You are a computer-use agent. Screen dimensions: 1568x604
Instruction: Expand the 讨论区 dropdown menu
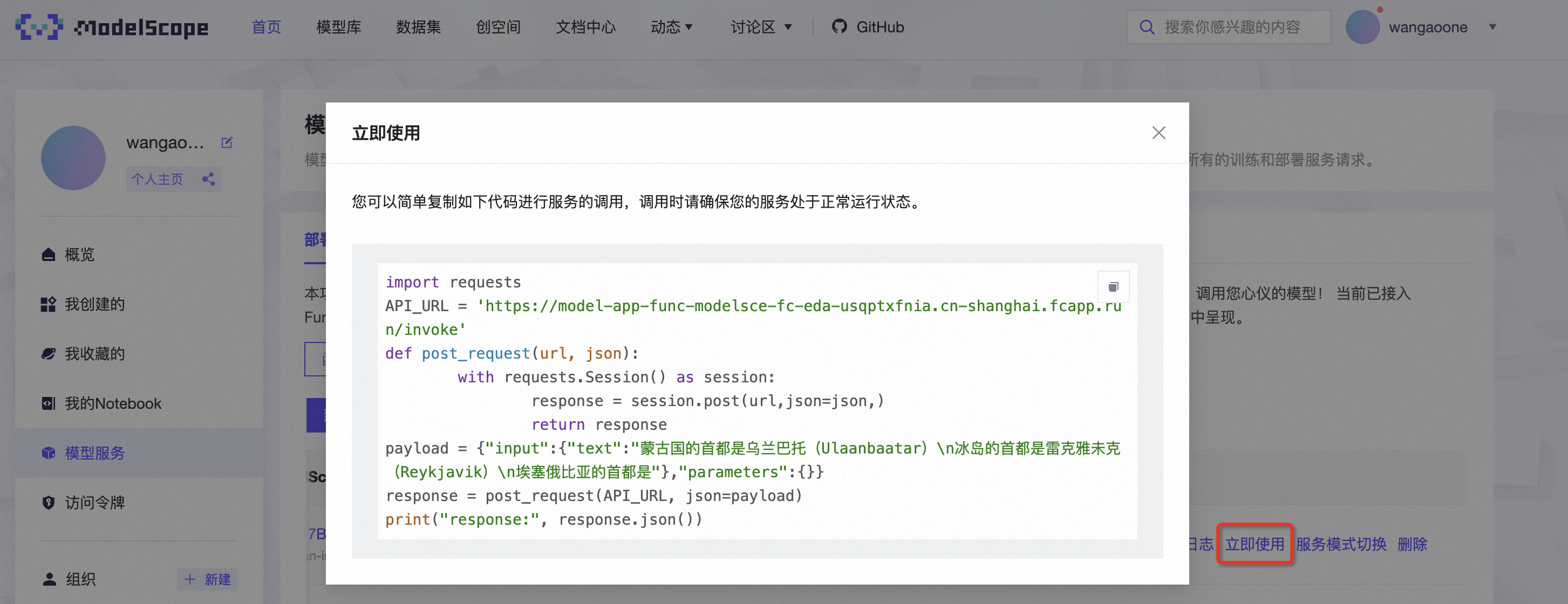(761, 27)
